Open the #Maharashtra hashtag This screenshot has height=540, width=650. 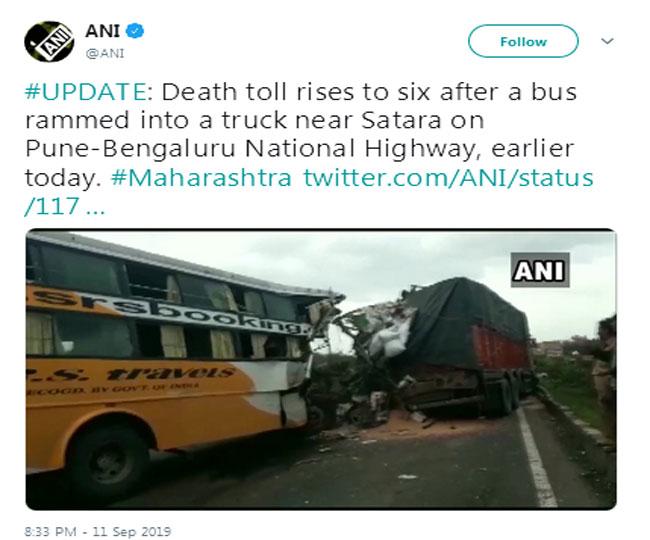(201, 178)
